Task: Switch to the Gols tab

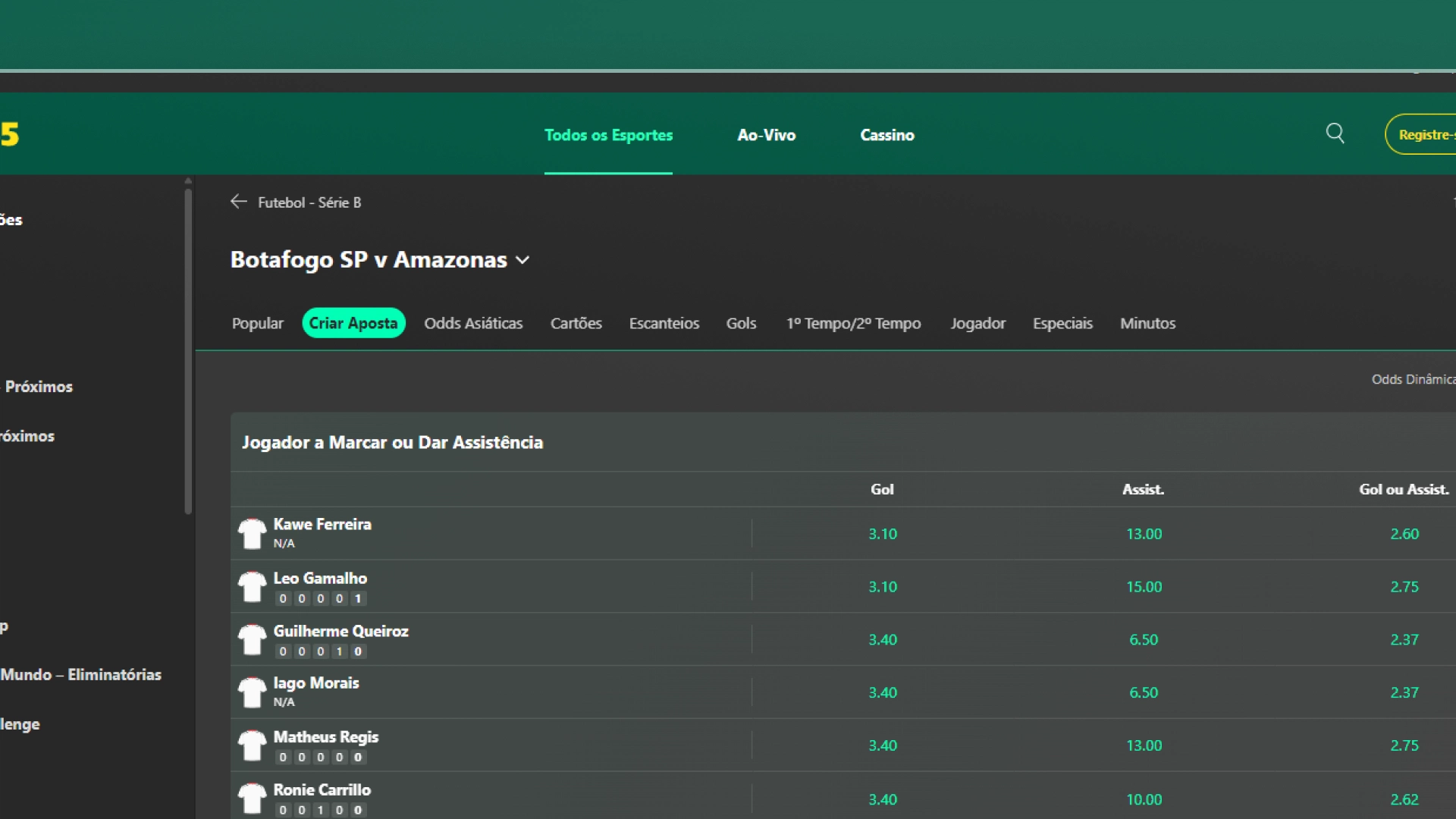Action: [x=741, y=323]
